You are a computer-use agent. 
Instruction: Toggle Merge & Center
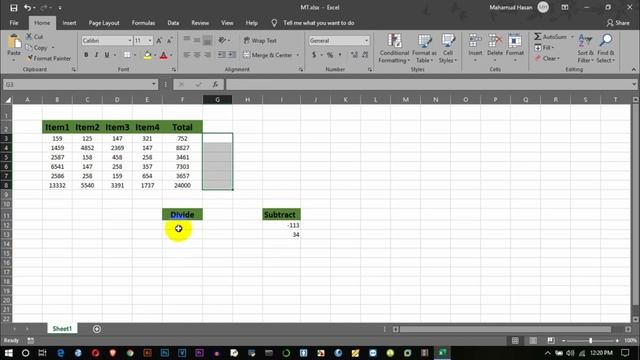tap(268, 55)
